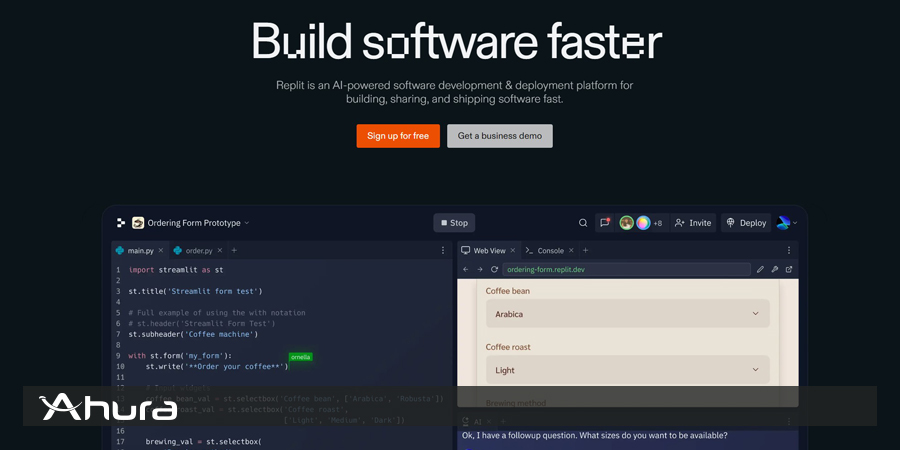This screenshot has width=900, height=450.
Task: Open preview in new tab icon
Action: pyautogui.click(x=788, y=269)
